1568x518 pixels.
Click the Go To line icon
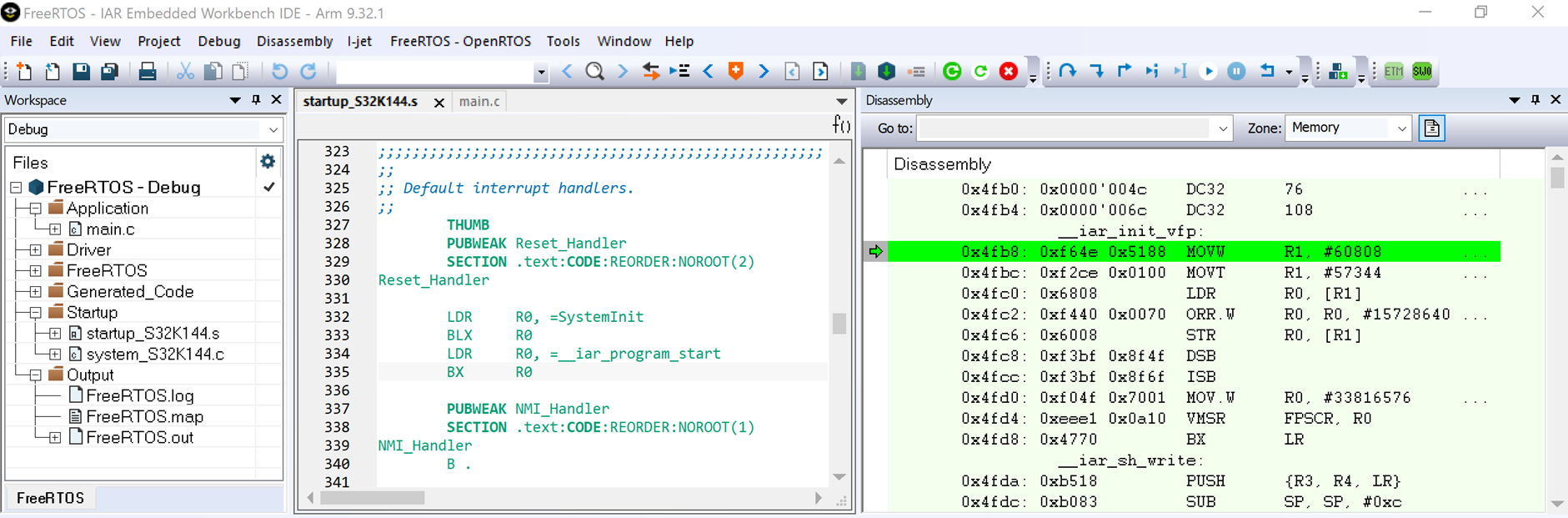679,72
